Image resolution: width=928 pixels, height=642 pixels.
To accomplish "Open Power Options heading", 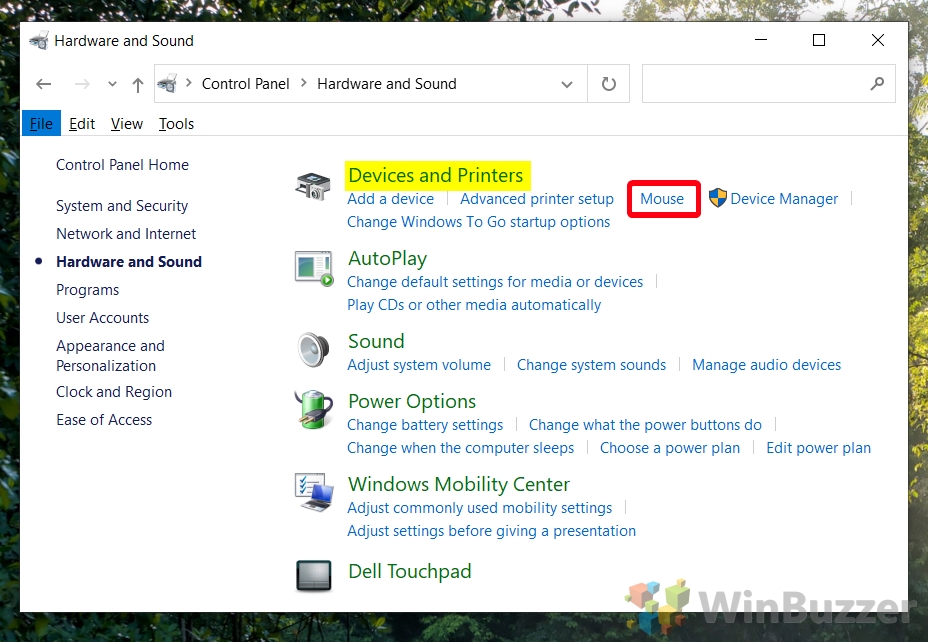I will click(x=412, y=401).
